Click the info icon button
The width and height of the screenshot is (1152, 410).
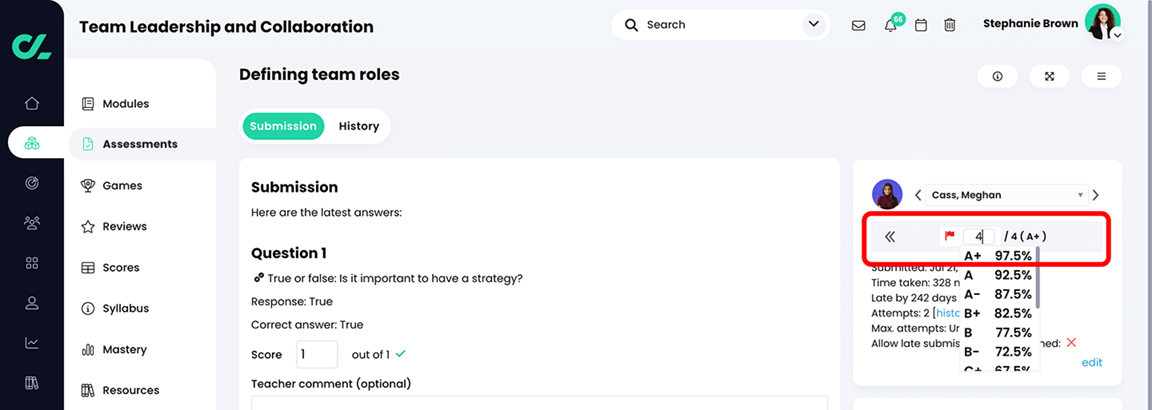[x=997, y=76]
